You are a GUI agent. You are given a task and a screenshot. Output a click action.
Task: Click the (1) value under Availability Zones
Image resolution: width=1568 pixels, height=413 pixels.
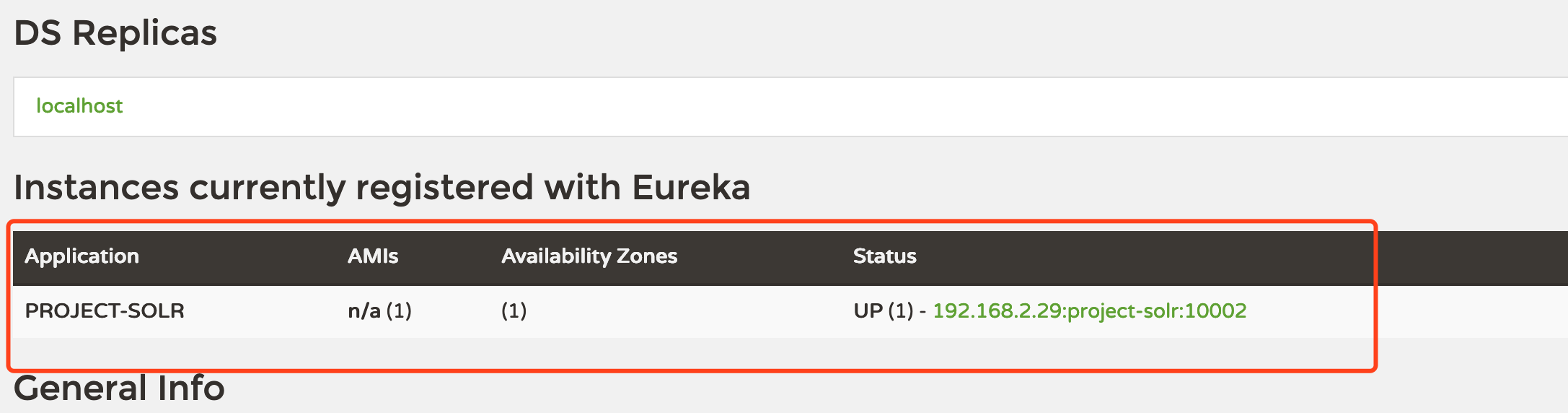point(514,311)
